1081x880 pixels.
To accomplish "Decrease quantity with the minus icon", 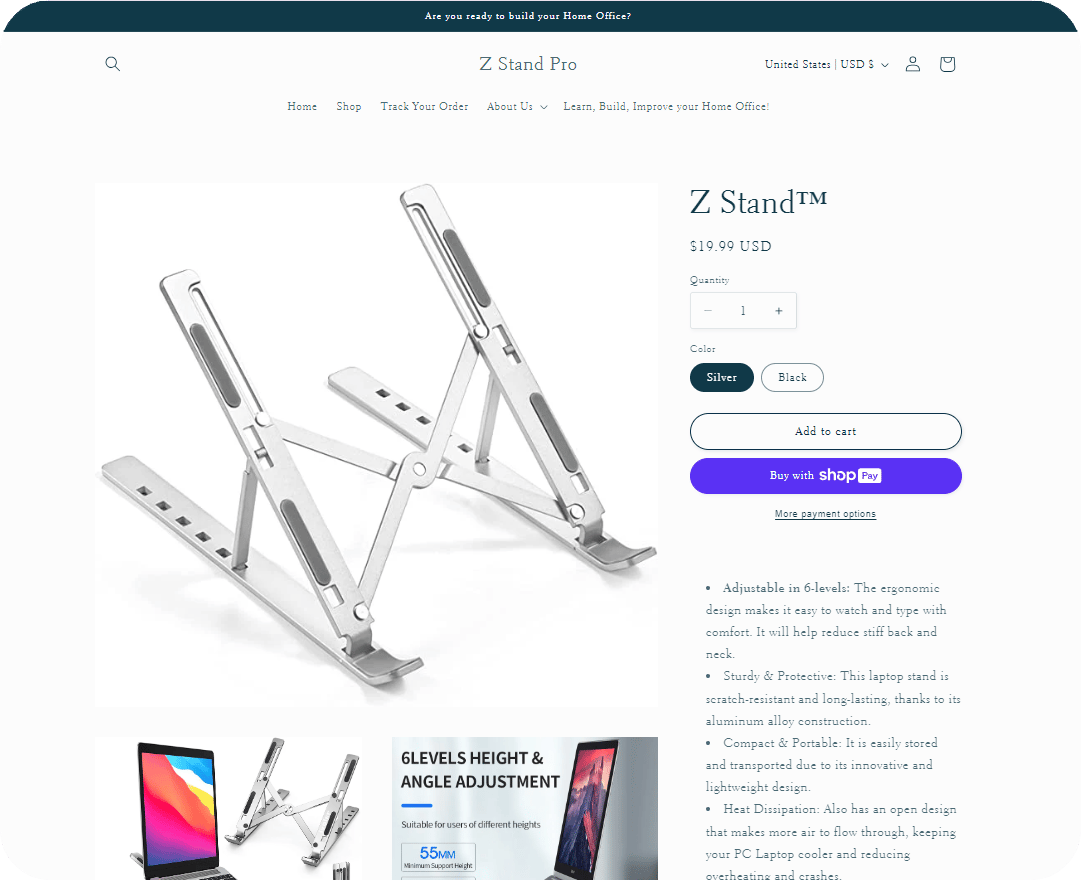I will tap(707, 311).
